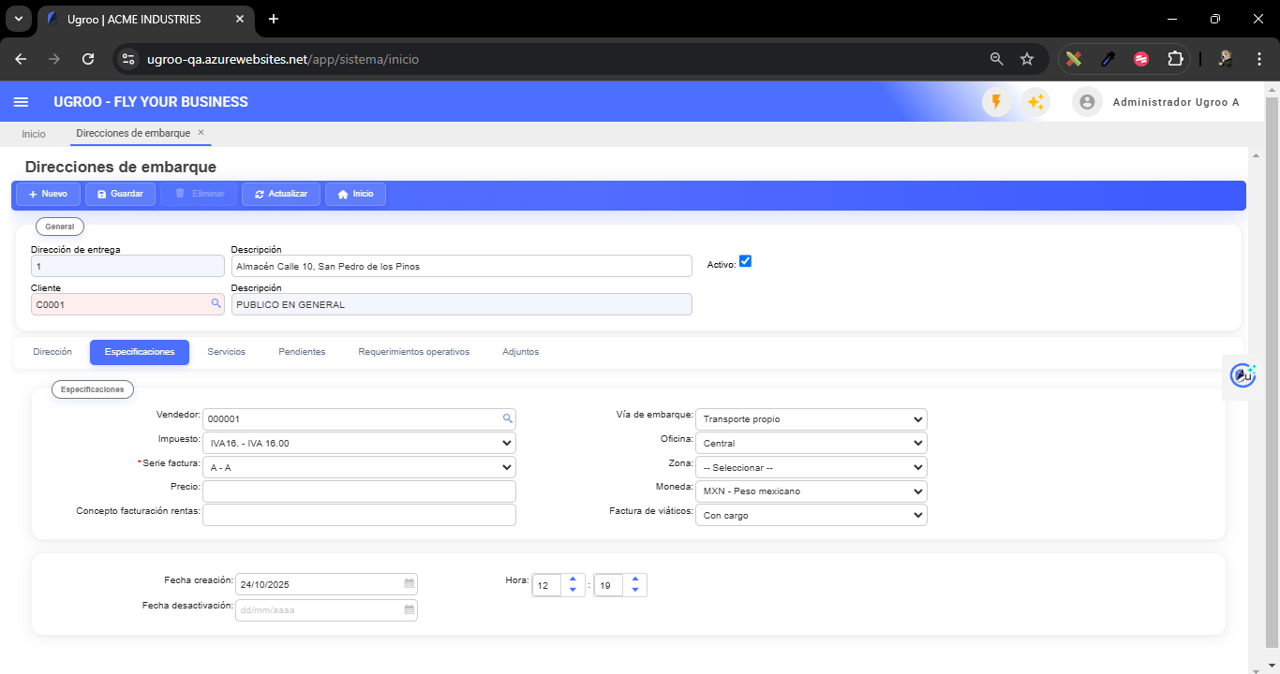1280x674 pixels.
Task: Click the search icon in Cliente field
Action: [x=215, y=304]
